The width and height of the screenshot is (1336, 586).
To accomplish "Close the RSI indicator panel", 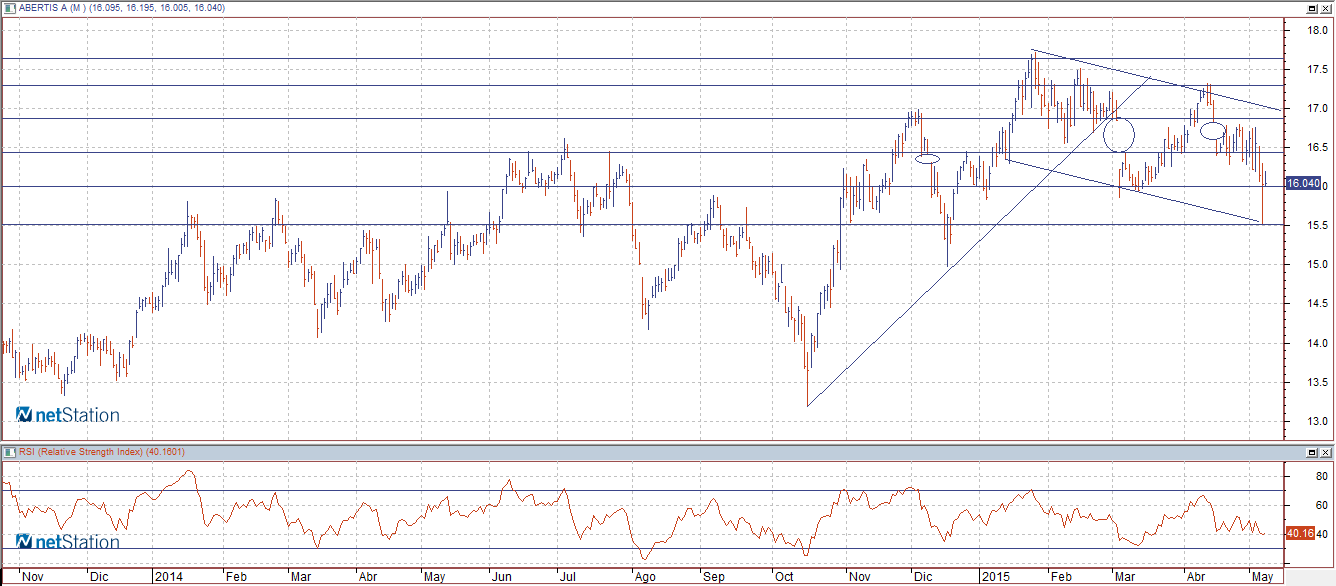I will pyautogui.click(x=1324, y=453).
